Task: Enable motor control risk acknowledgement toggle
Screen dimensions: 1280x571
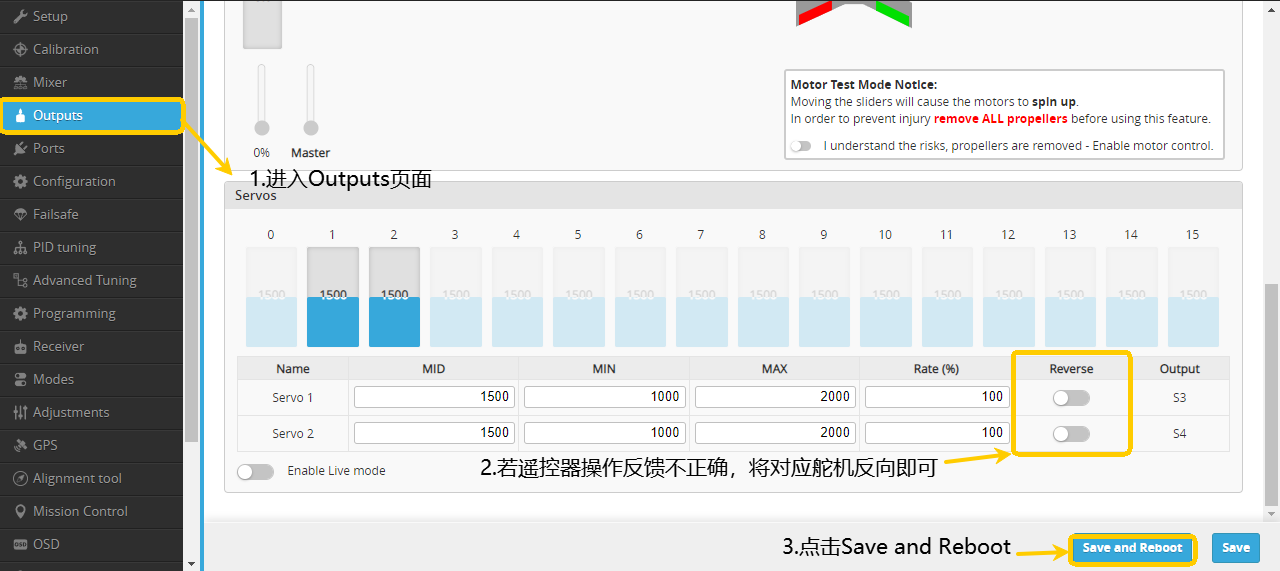Action: point(800,146)
